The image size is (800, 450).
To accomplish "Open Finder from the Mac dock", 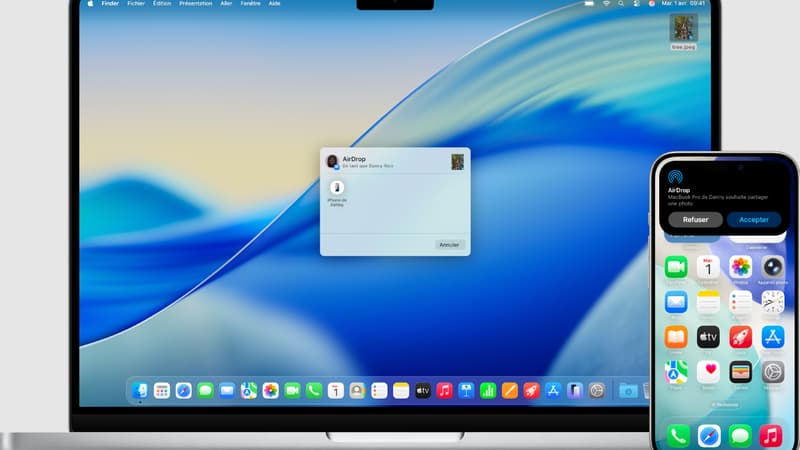I will [x=140, y=391].
